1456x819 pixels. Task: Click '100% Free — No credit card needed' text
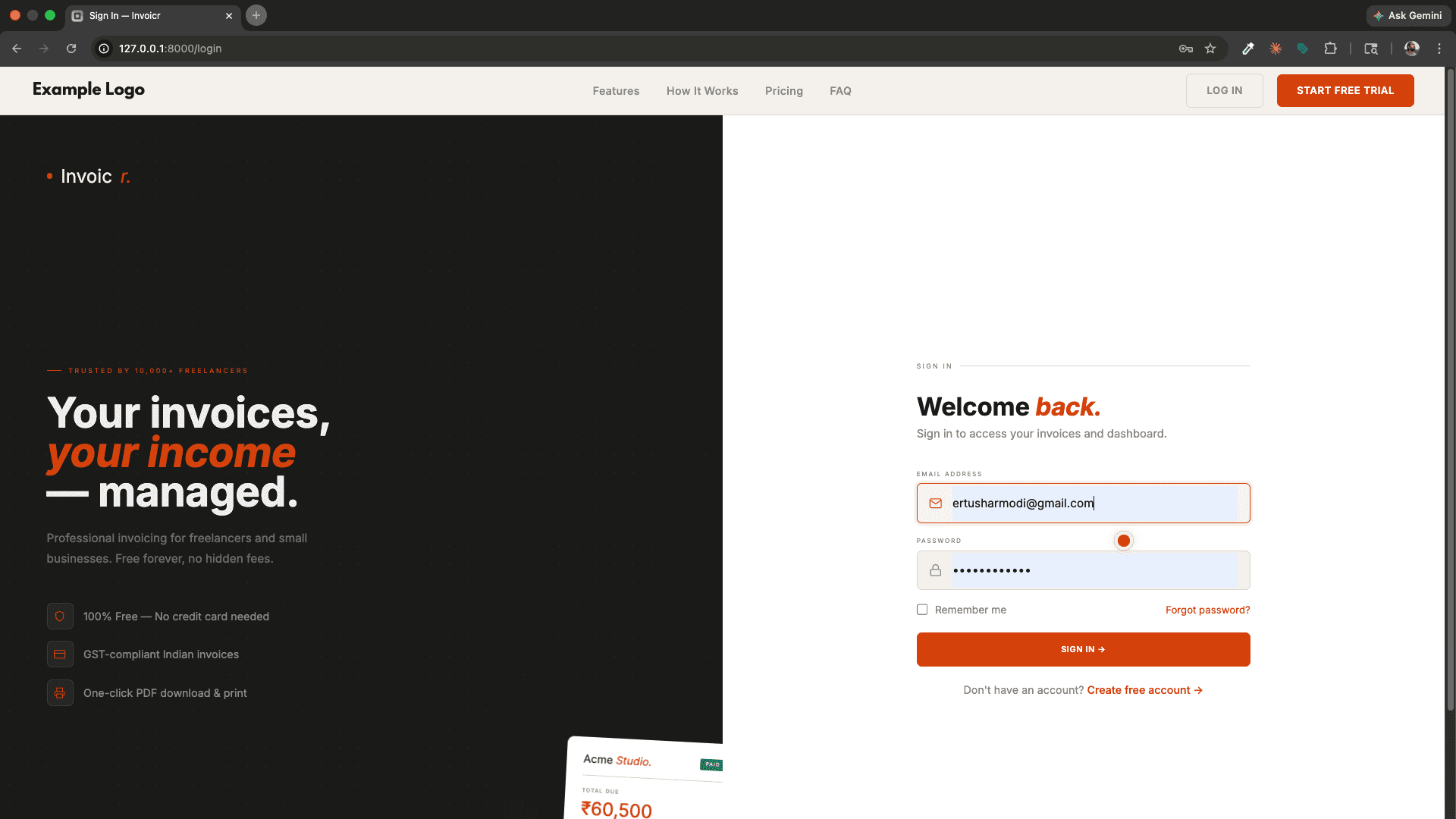[176, 617]
